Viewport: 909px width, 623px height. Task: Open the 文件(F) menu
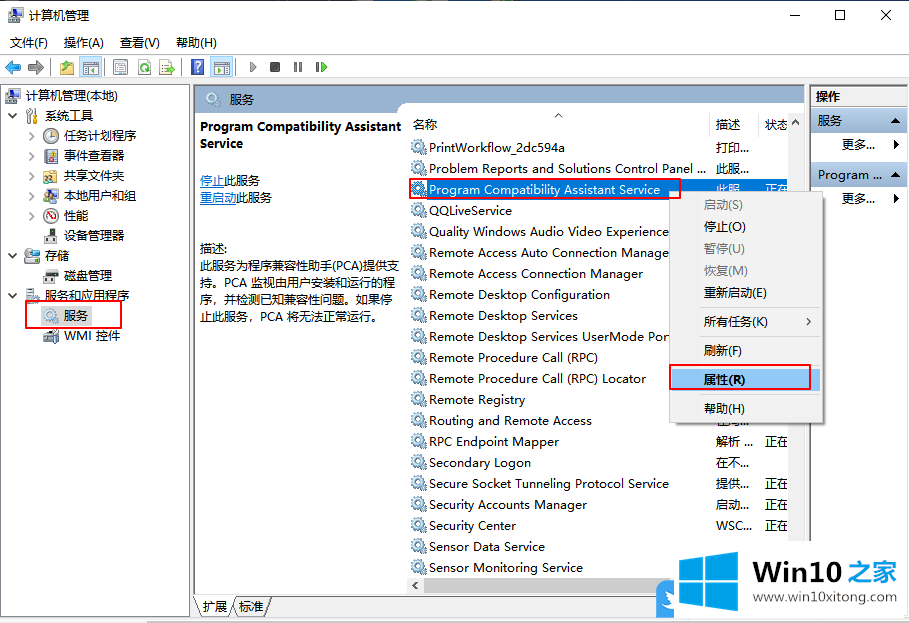[28, 42]
